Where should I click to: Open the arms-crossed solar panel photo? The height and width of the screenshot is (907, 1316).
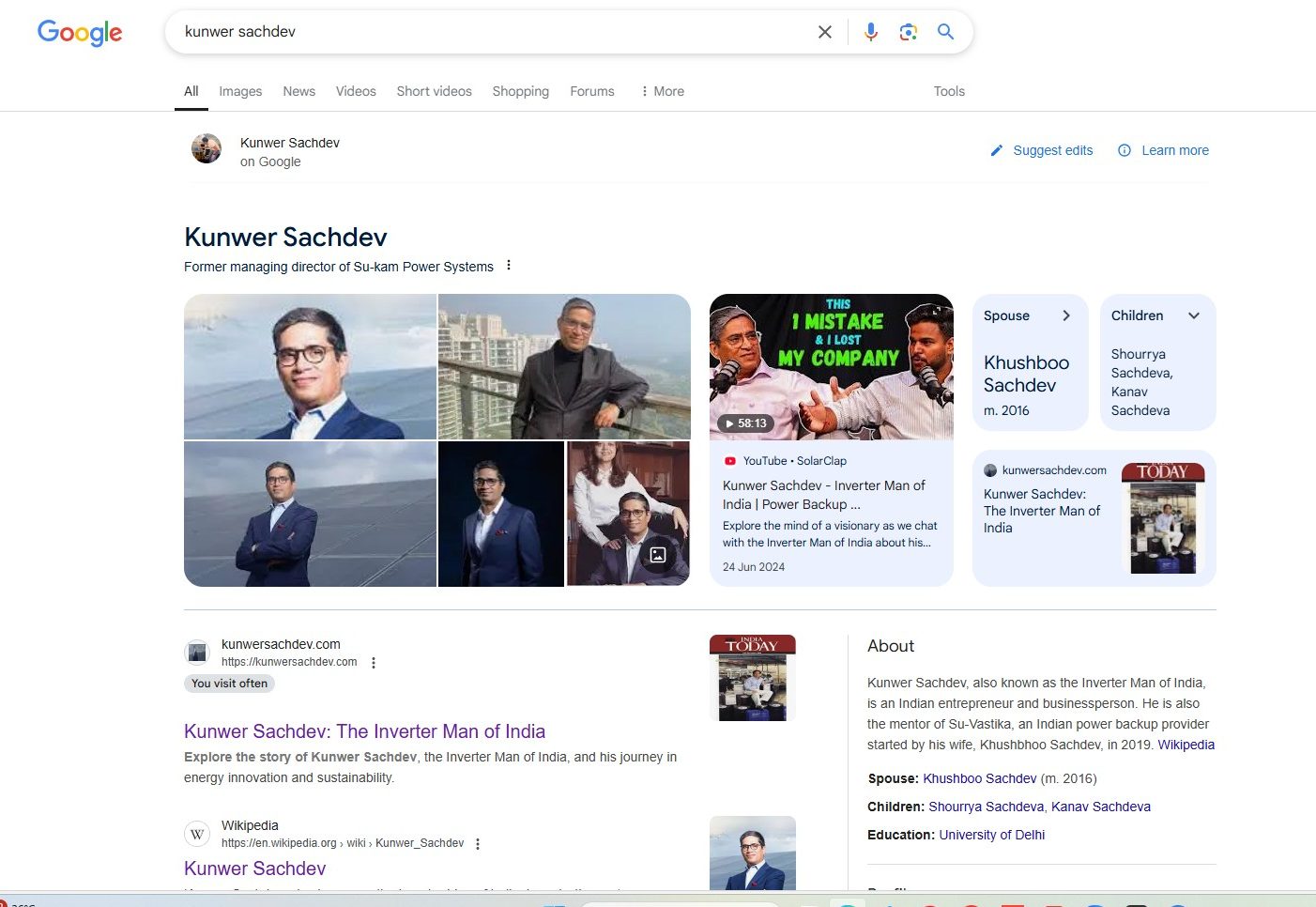[310, 515]
